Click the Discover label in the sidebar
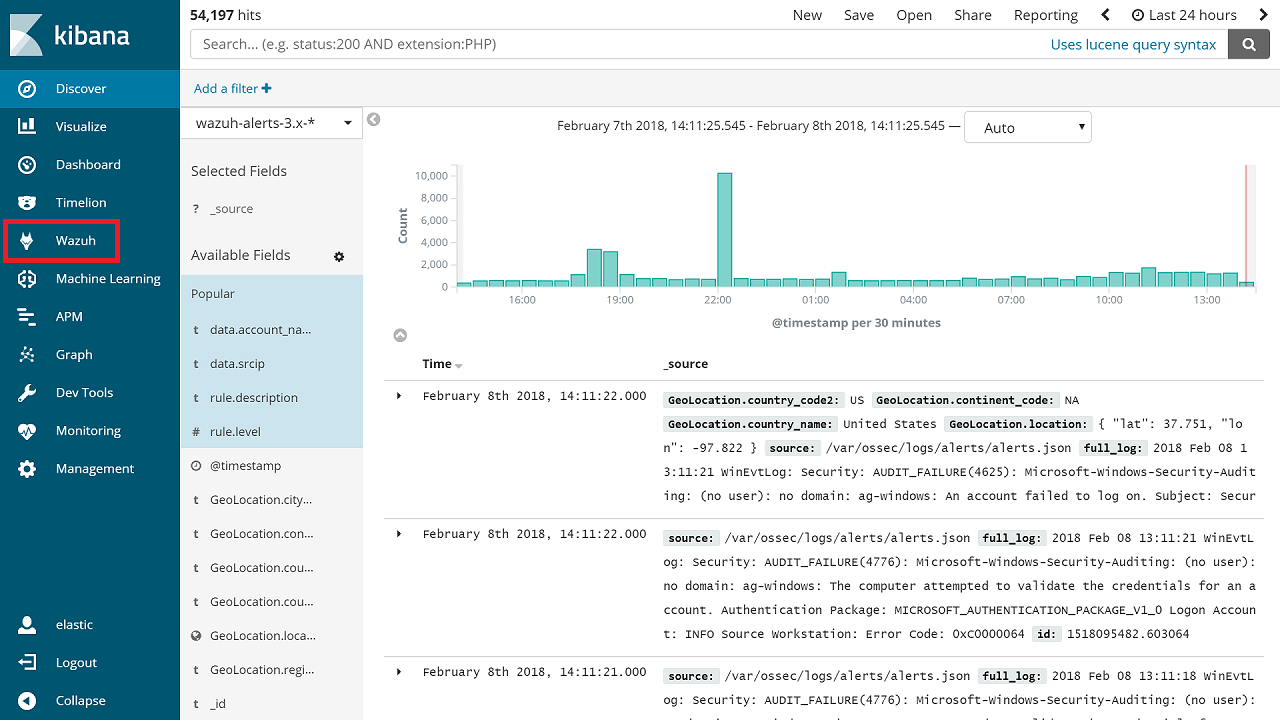This screenshot has width=1280, height=720. pos(81,89)
